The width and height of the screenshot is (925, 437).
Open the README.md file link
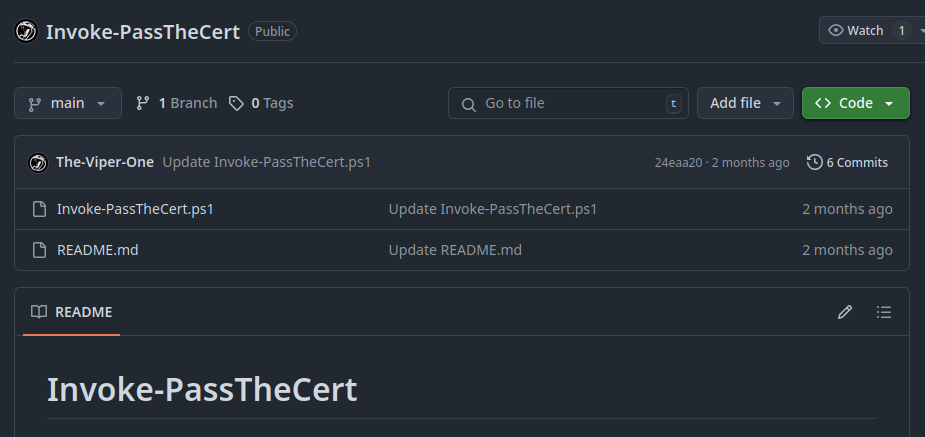pos(98,250)
